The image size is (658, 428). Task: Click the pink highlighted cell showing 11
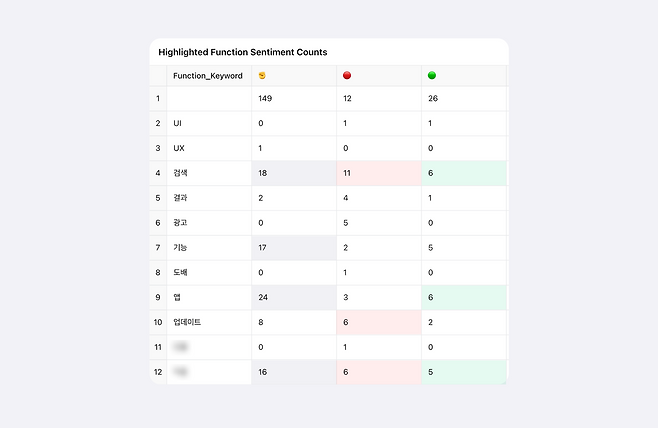[x=378, y=173]
